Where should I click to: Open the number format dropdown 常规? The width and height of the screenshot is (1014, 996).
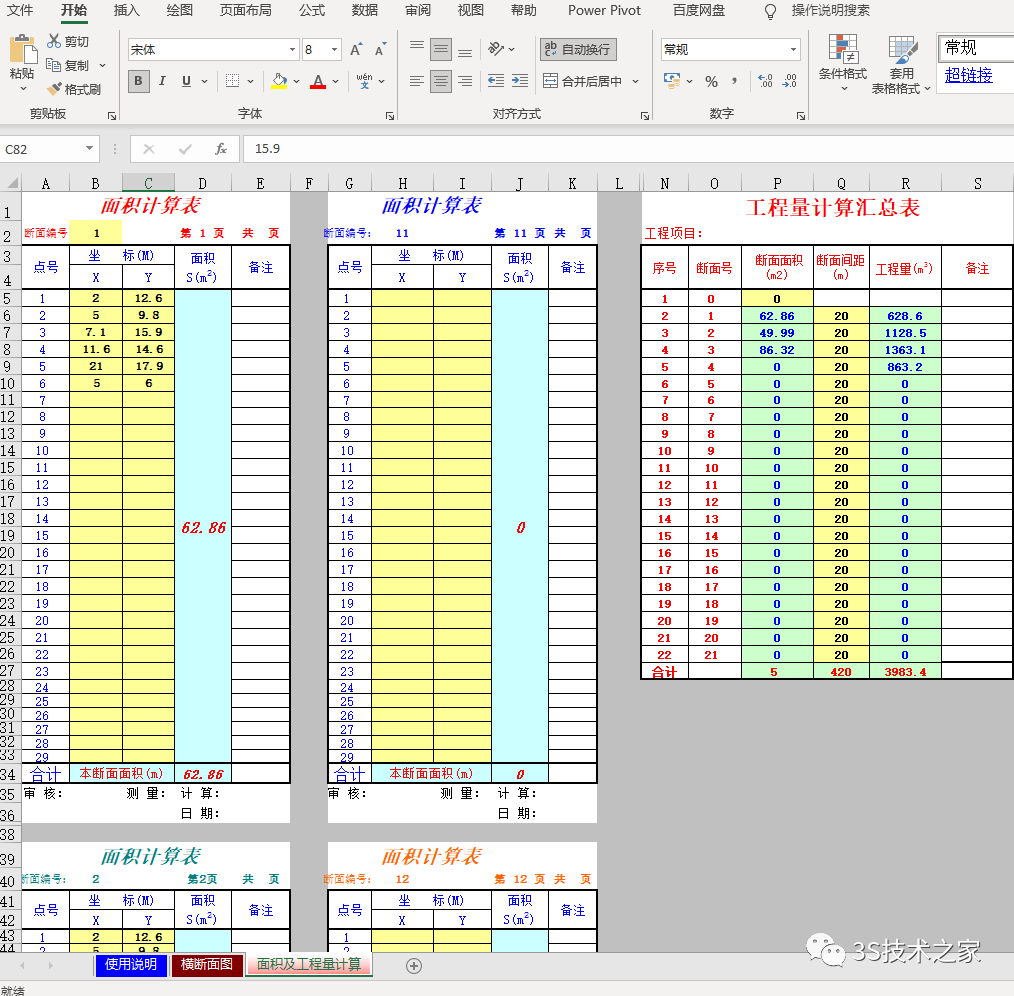(793, 50)
